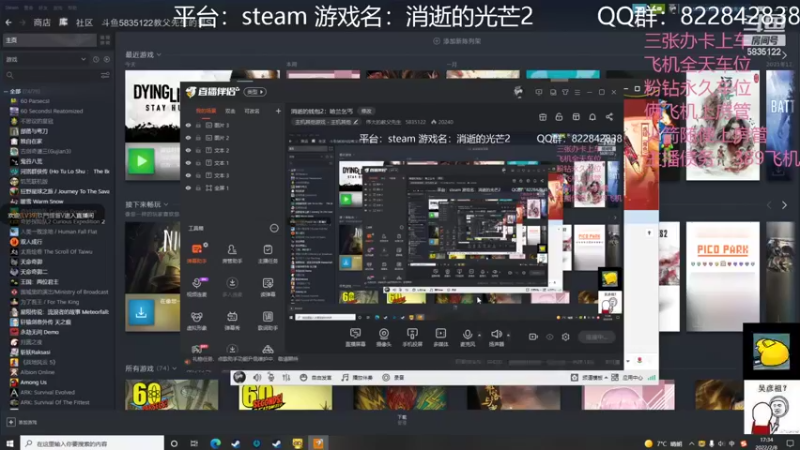Click the green play button for Dying Light
Screen dimensions: 800x450
(x=141, y=161)
